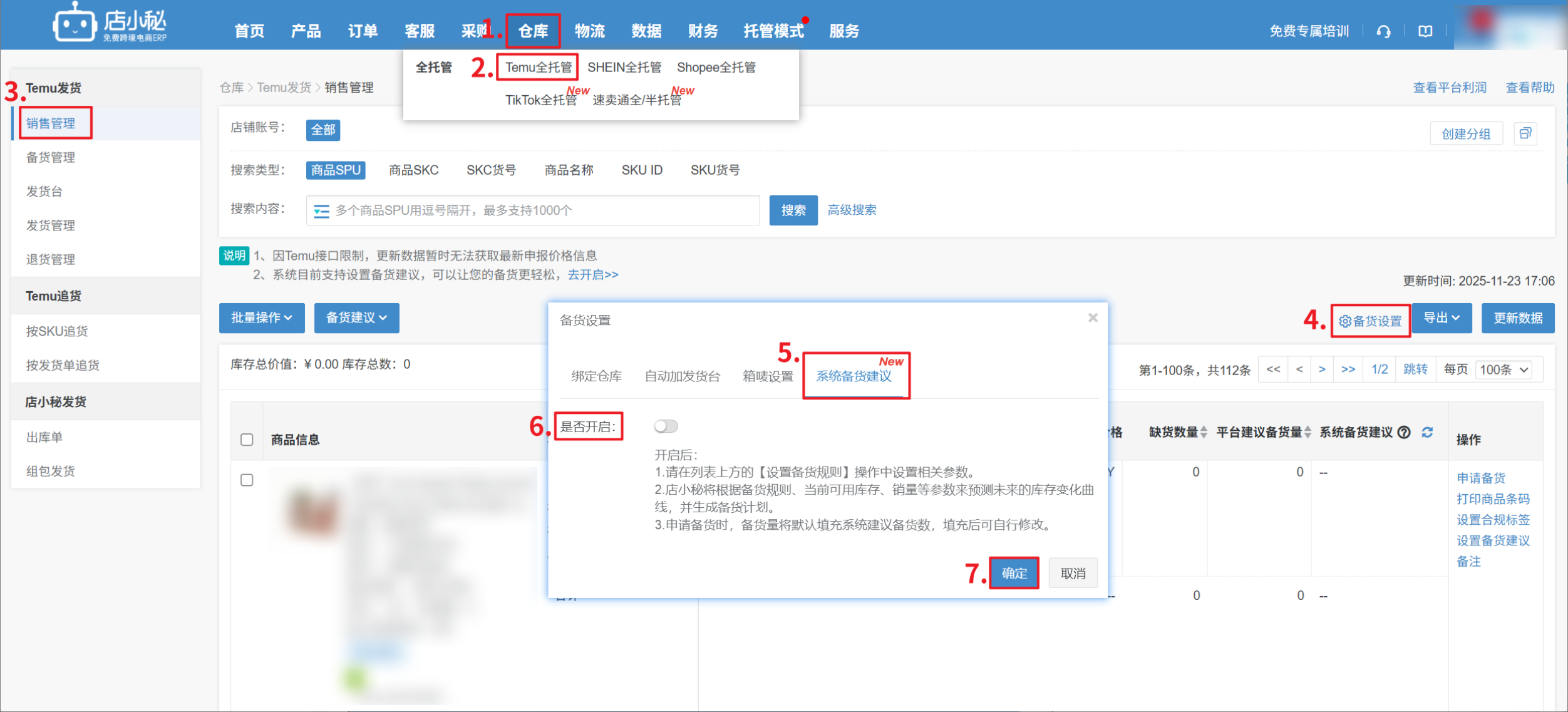Click the archive box icon beside 创建分组
1568x712 pixels.
tap(1526, 133)
